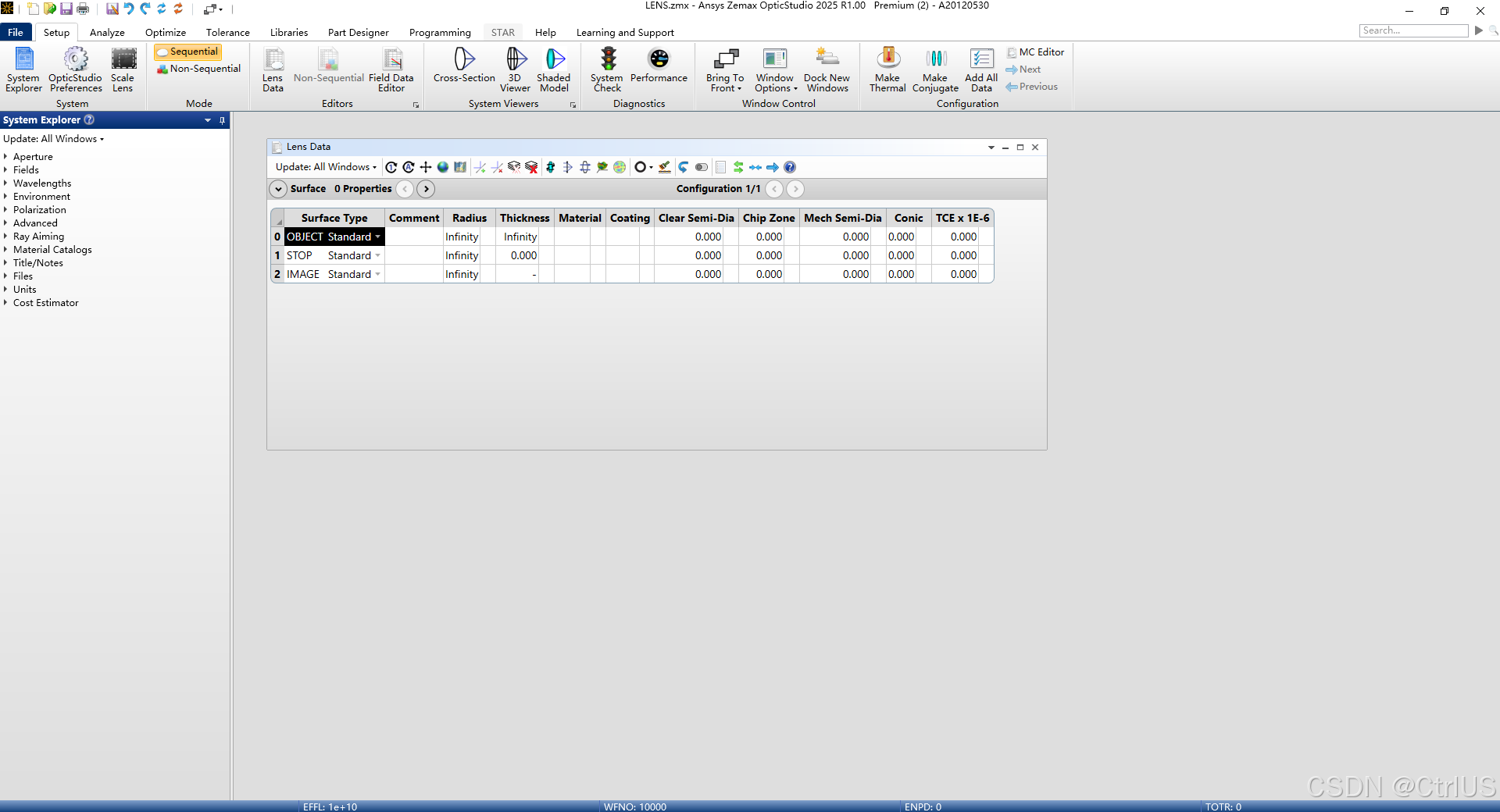1500x812 pixels.
Task: Open the Field Data Editor
Action: point(391,69)
